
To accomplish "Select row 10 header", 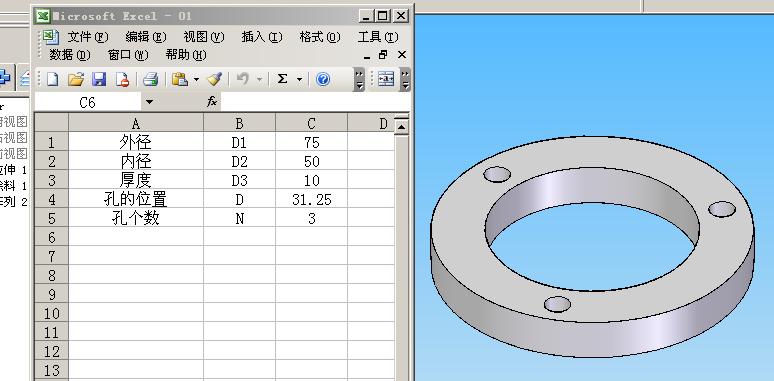I will click(x=52, y=313).
